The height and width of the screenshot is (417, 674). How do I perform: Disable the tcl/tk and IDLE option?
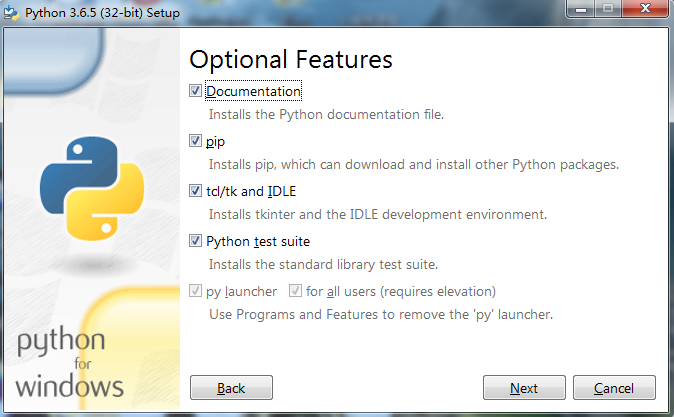(x=195, y=190)
